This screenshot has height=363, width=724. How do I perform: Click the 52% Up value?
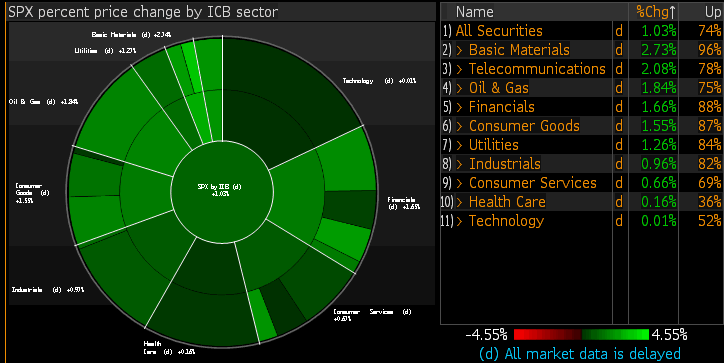point(710,221)
